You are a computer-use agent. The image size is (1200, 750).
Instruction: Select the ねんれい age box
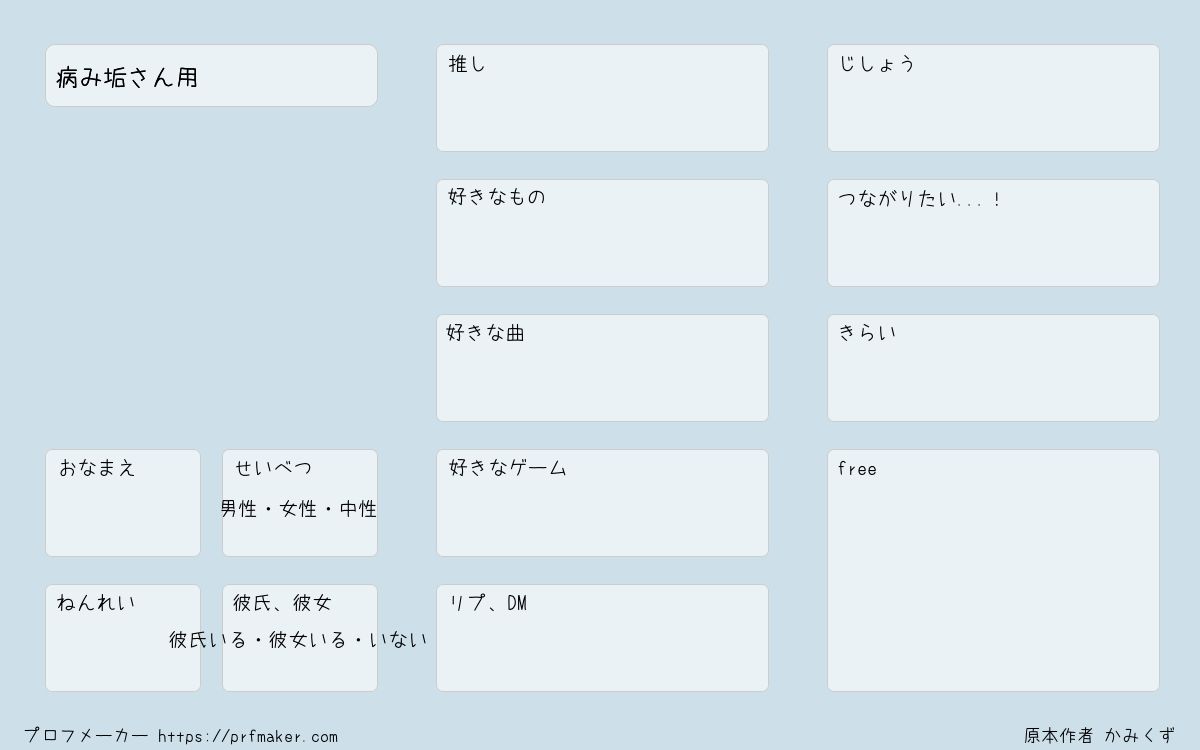click(123, 638)
